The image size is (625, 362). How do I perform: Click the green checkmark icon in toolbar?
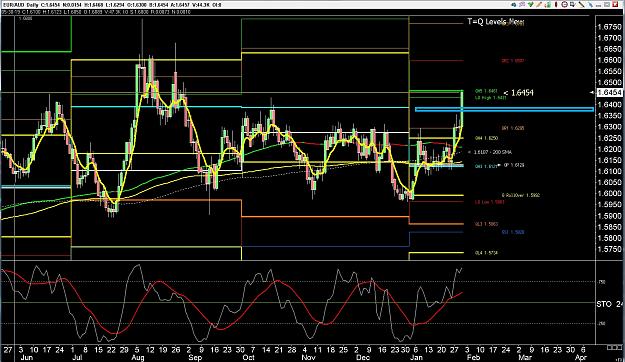point(531,4)
